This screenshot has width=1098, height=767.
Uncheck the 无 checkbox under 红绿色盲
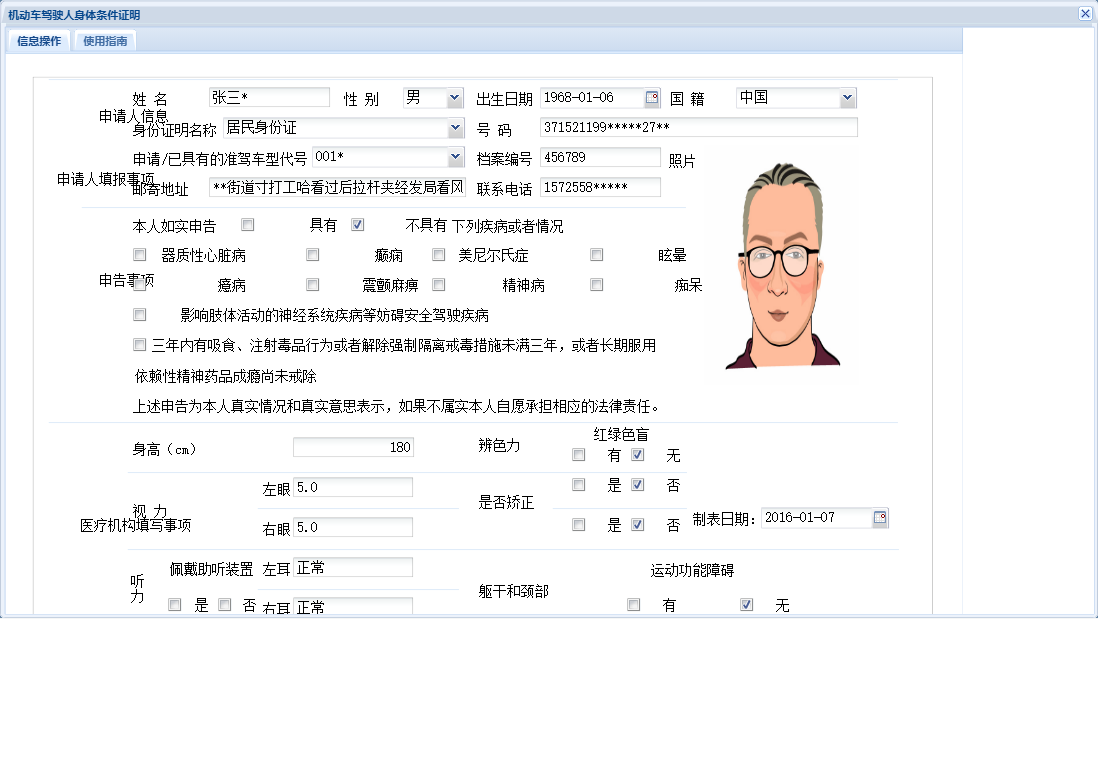tap(637, 454)
